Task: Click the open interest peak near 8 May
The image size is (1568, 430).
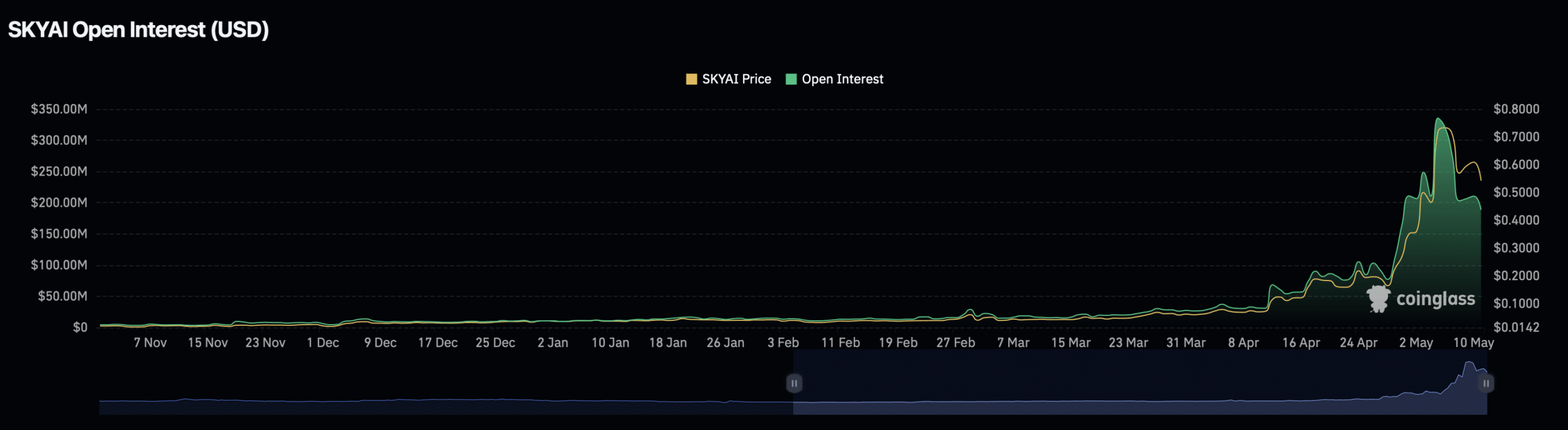Action: click(1438, 119)
